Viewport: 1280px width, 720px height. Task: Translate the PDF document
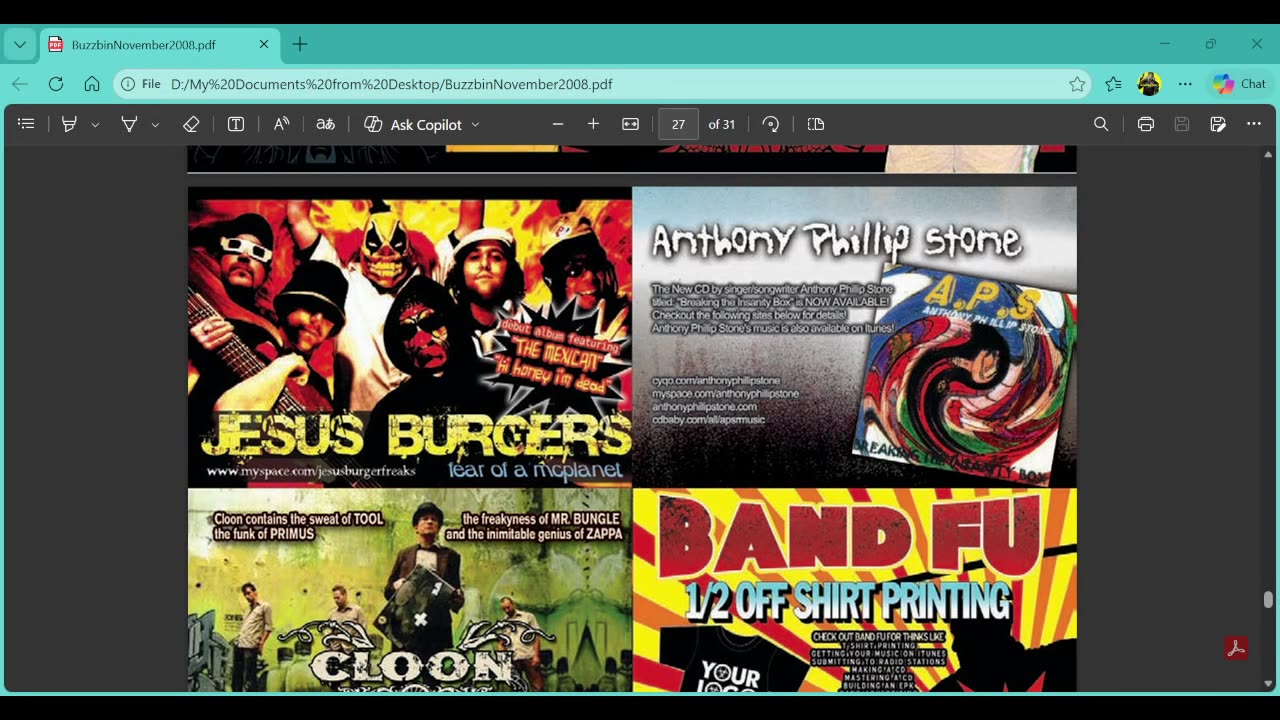pos(325,124)
